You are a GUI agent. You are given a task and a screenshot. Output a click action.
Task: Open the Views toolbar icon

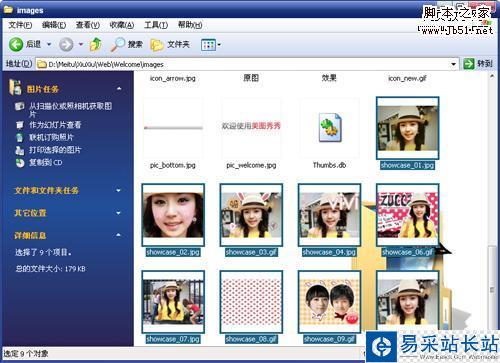[208, 45]
